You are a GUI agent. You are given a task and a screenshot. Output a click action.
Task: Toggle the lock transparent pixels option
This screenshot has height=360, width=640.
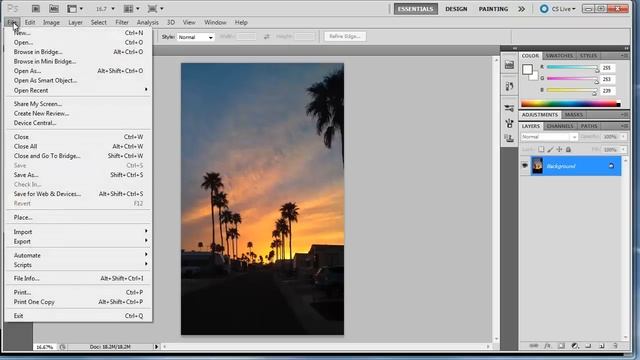541,149
